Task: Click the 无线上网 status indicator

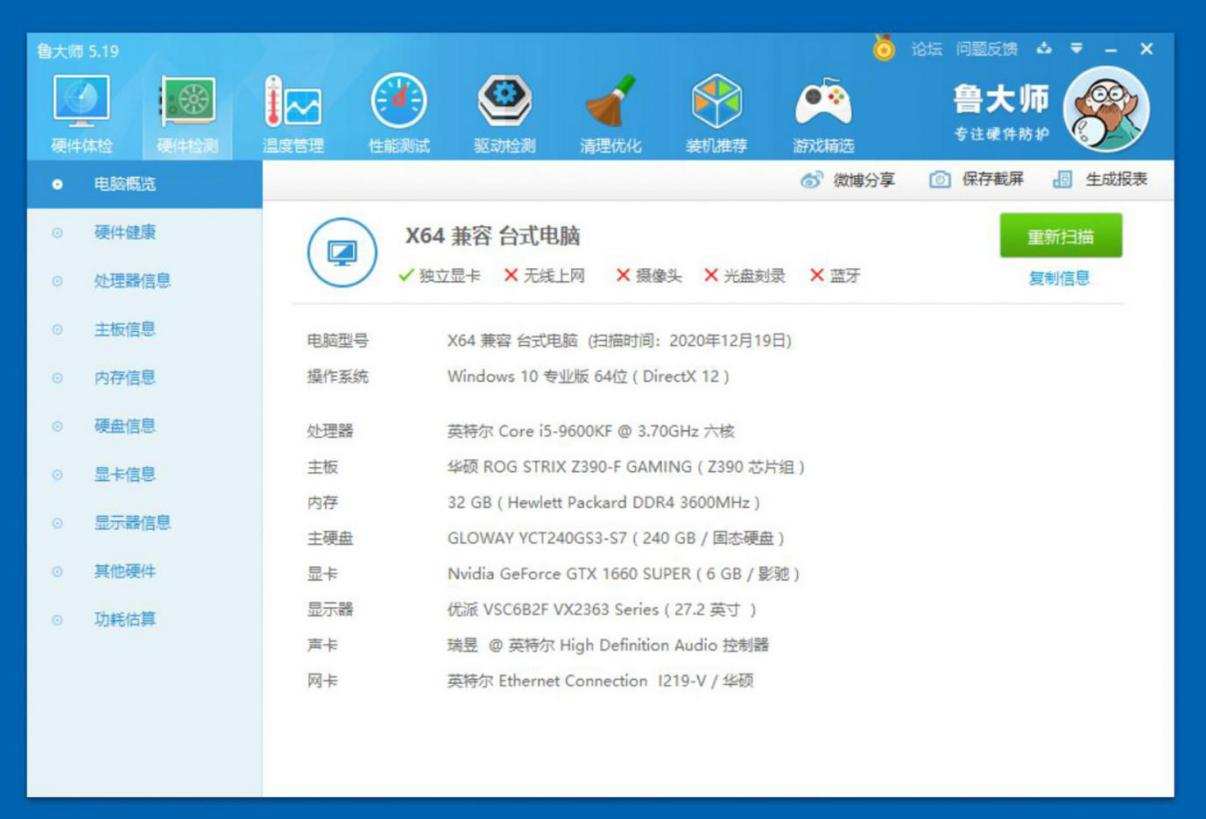Action: (x=544, y=276)
